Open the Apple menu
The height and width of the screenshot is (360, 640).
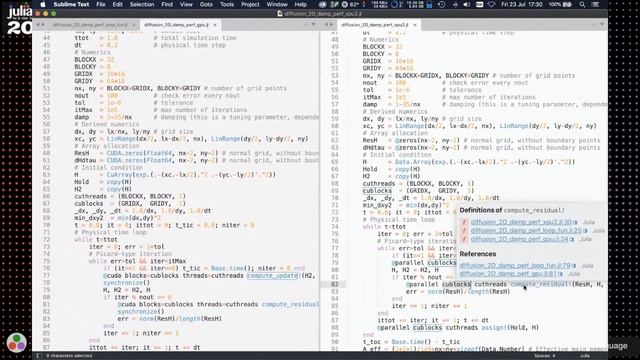coord(43,4)
